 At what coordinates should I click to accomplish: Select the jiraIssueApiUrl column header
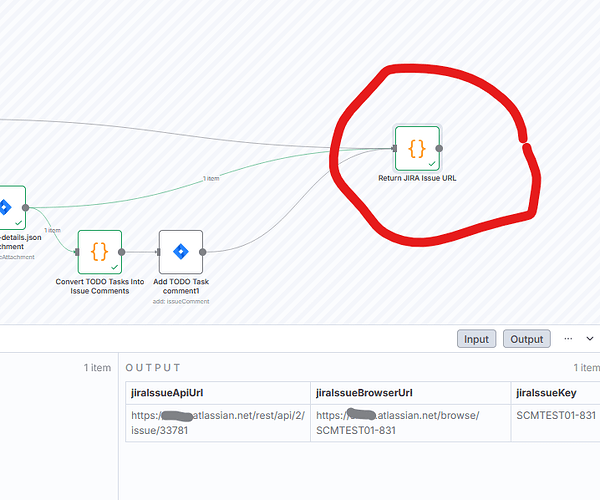click(x=218, y=393)
